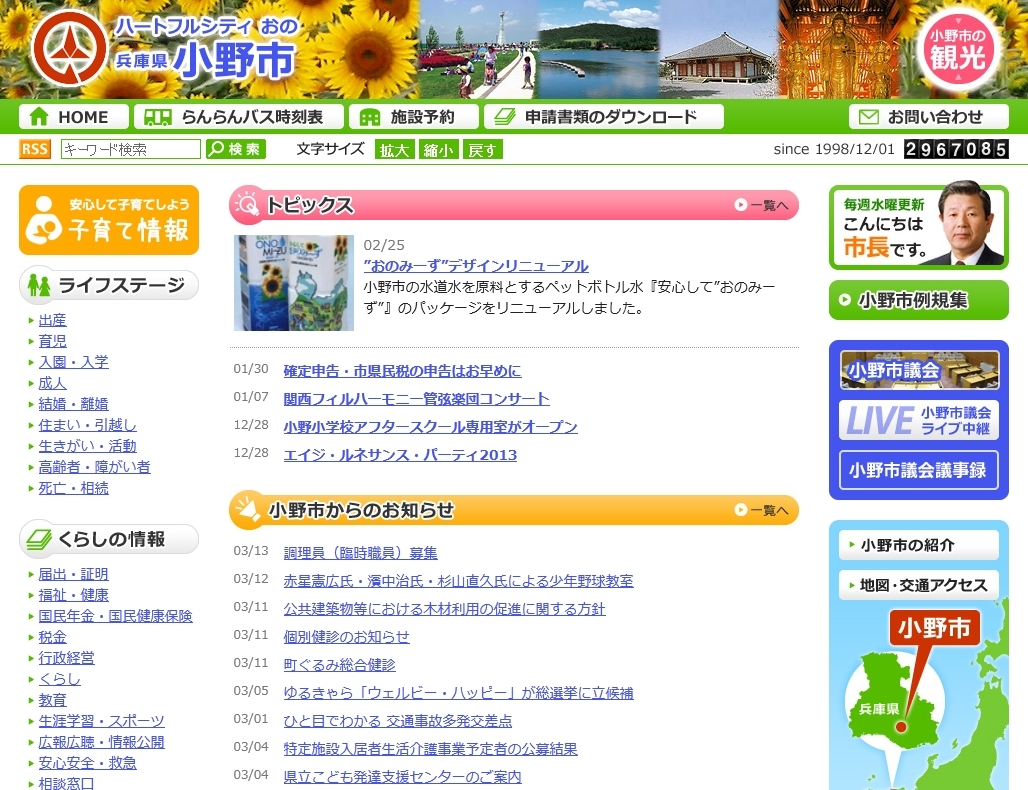
Task: Go to HOME in navigation bar
Action: pos(73,117)
